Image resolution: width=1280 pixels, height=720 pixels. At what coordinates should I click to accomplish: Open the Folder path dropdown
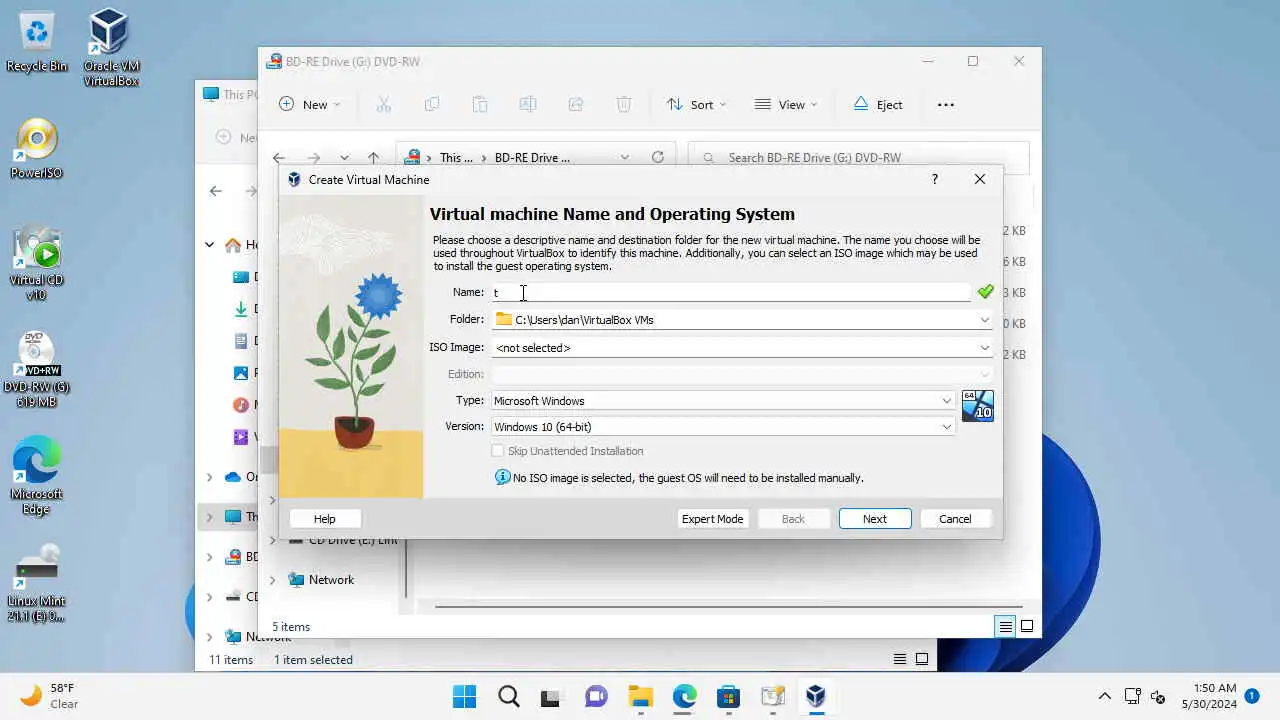(985, 320)
